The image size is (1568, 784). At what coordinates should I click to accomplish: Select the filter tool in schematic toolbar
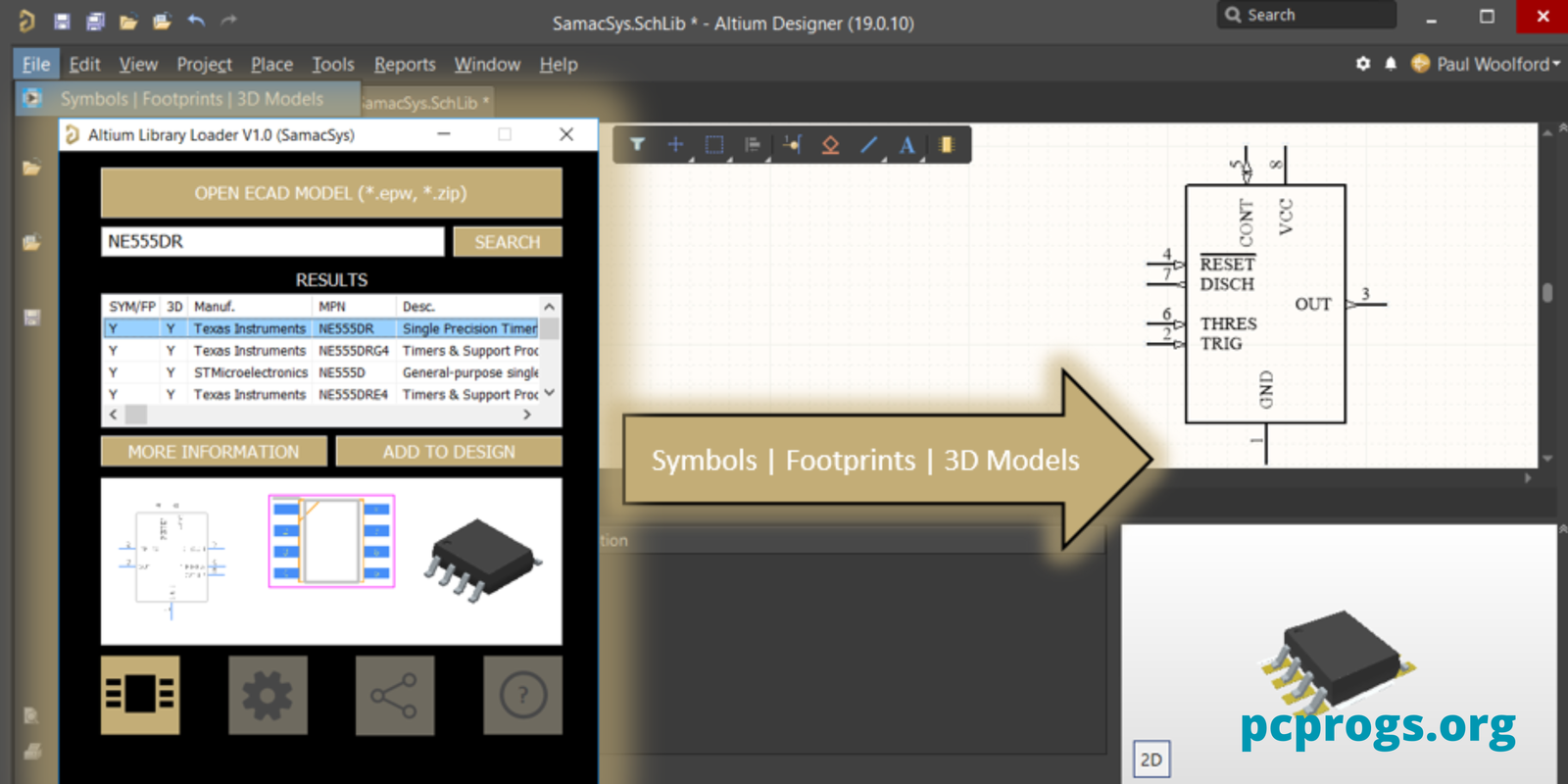637,144
